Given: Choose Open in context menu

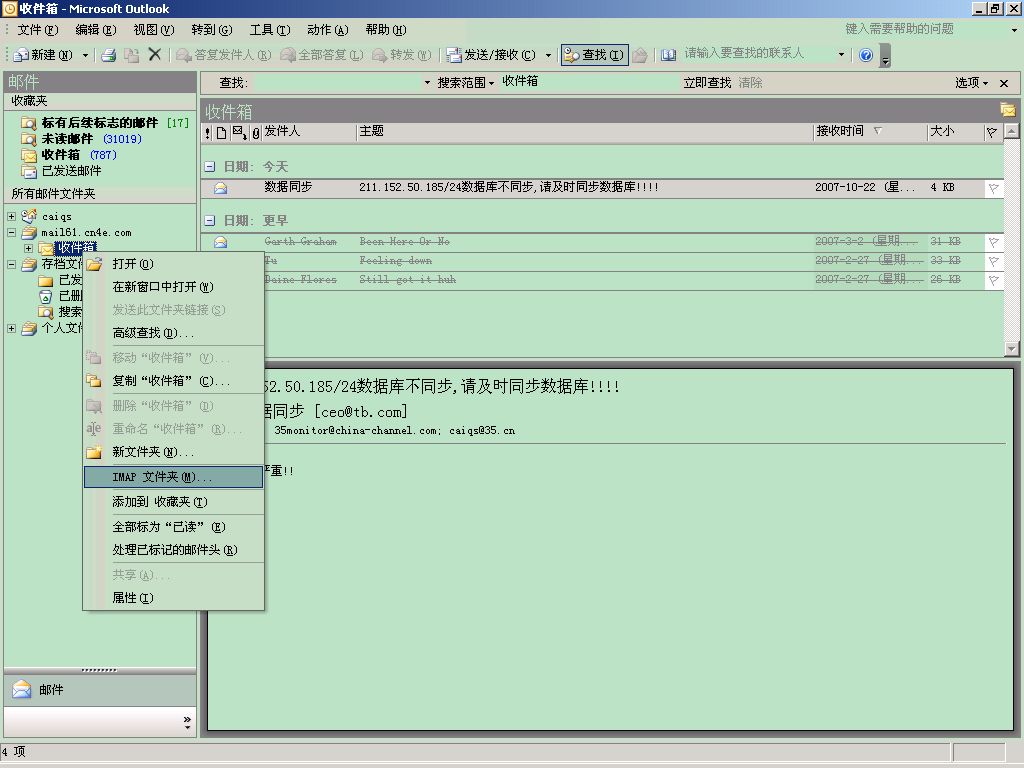Looking at the screenshot, I should (x=174, y=264).
